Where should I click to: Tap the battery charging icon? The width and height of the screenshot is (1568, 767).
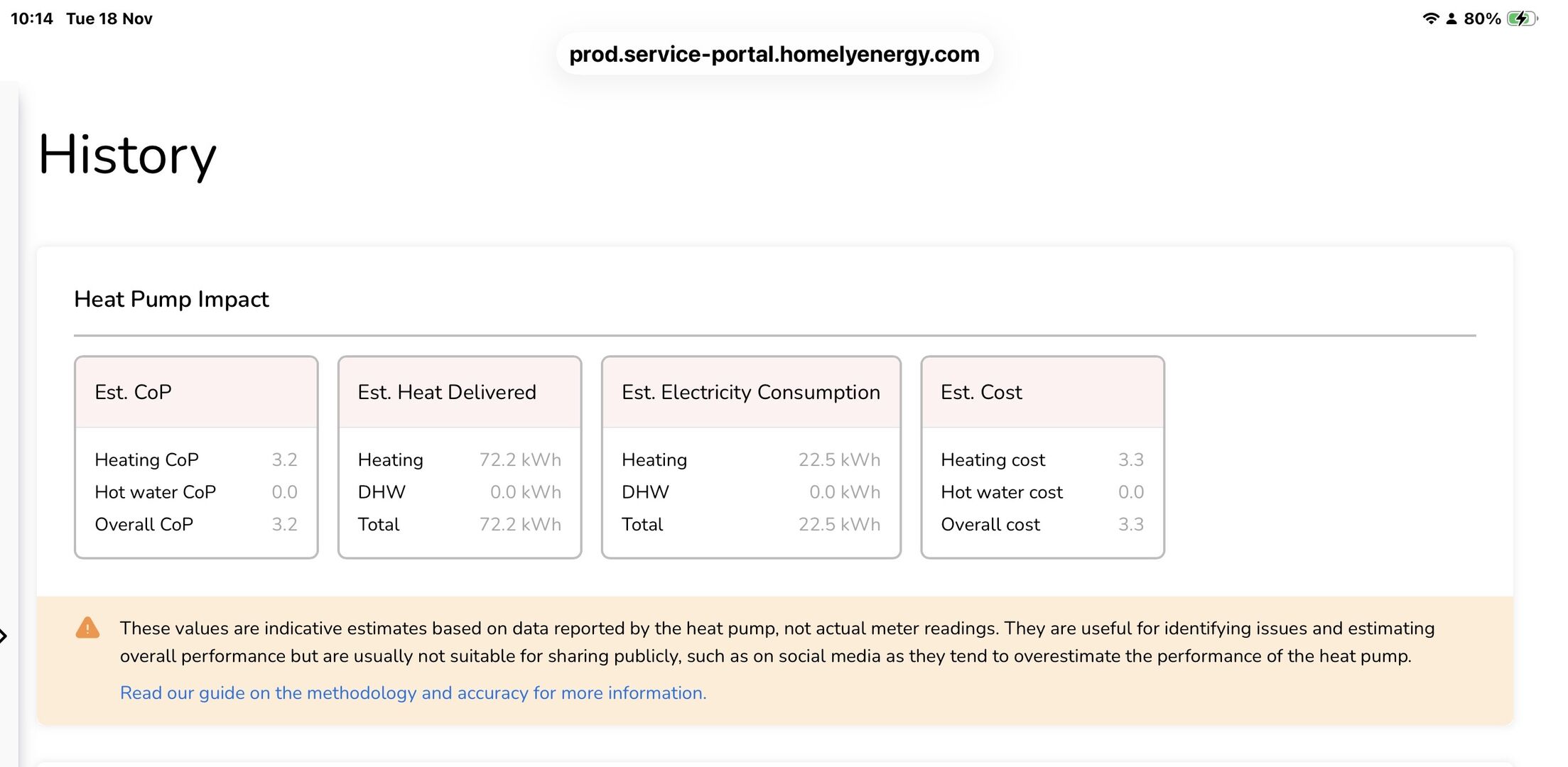pyautogui.click(x=1520, y=18)
